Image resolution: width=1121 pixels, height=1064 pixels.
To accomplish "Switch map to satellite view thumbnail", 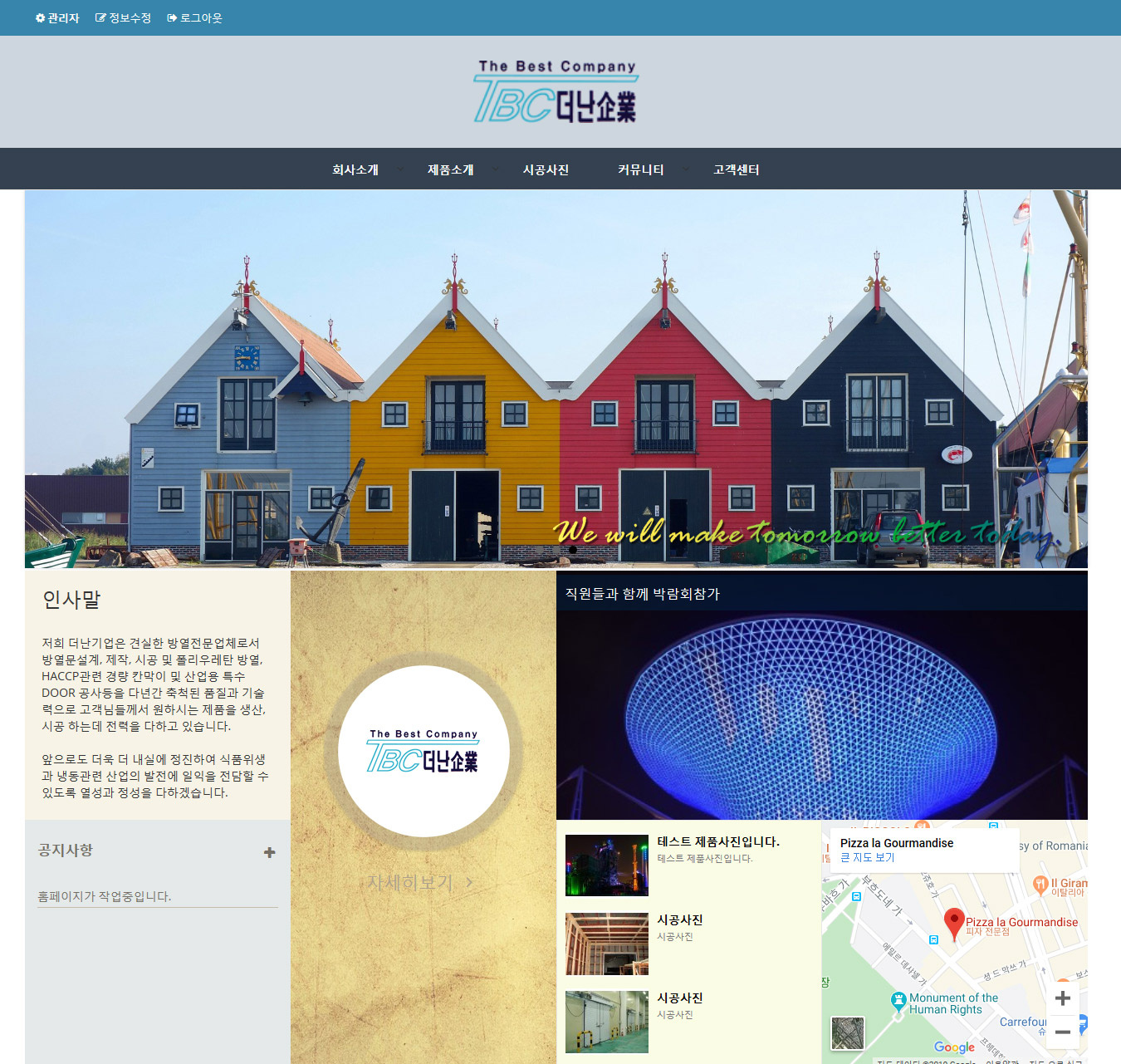I will tap(848, 1032).
